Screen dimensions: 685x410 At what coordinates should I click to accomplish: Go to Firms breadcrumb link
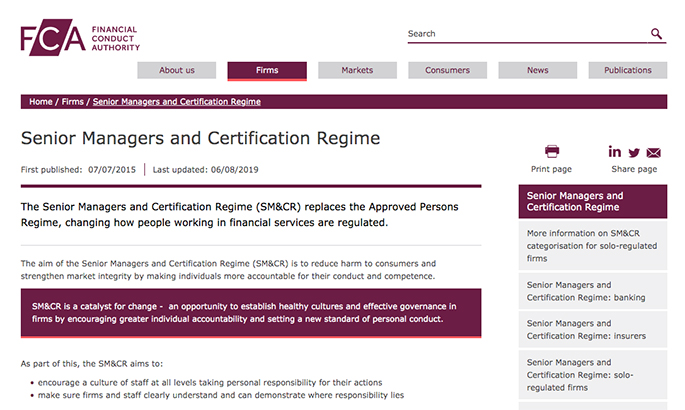tap(73, 102)
